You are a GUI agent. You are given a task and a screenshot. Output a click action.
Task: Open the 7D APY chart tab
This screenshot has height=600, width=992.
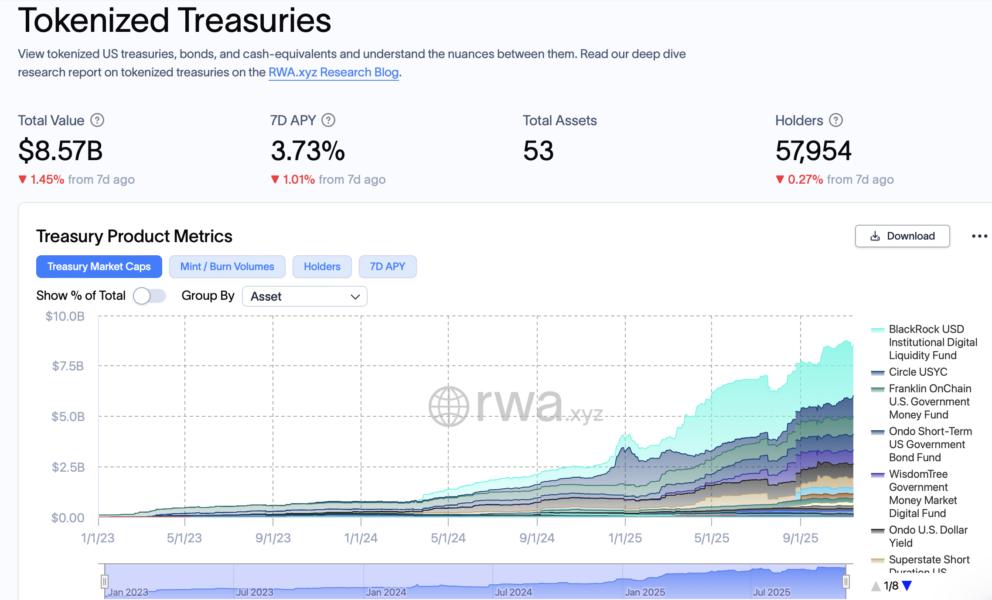coord(387,266)
